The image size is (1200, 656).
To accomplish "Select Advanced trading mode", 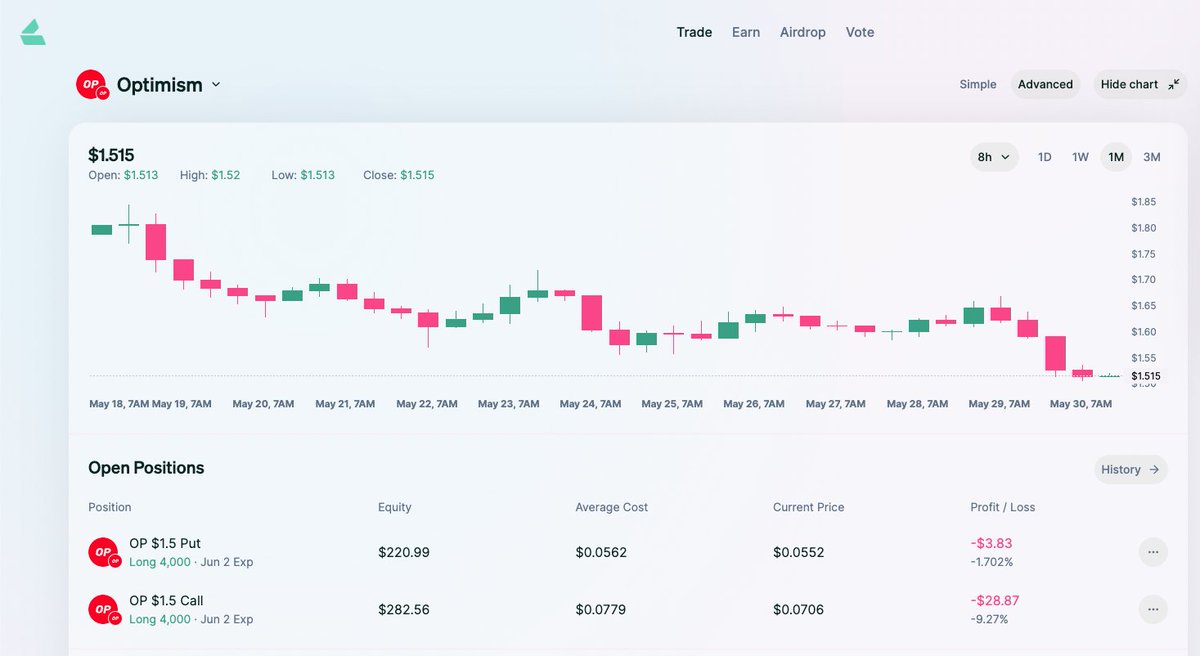I will [x=1045, y=84].
